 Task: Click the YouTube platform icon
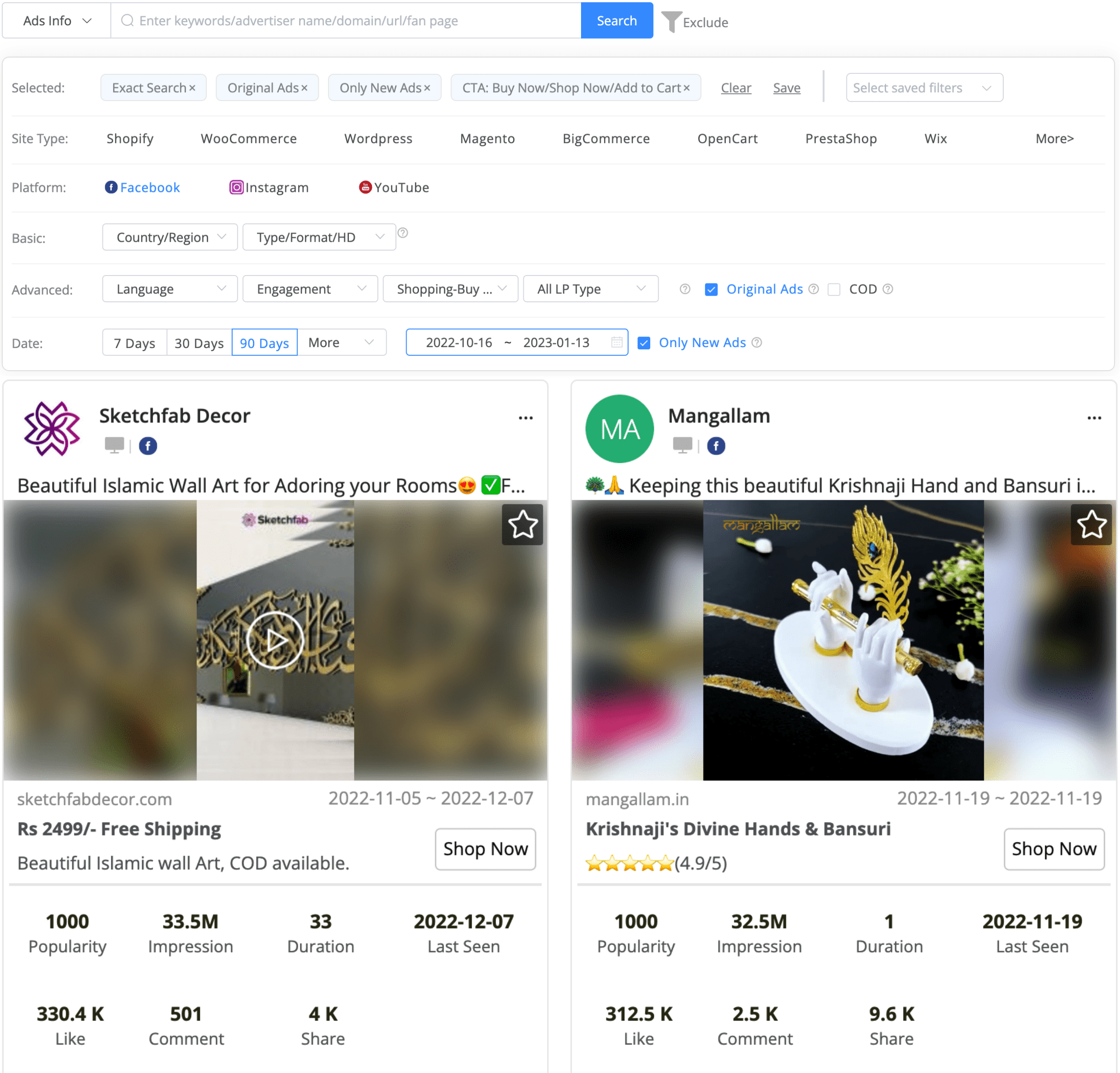365,187
